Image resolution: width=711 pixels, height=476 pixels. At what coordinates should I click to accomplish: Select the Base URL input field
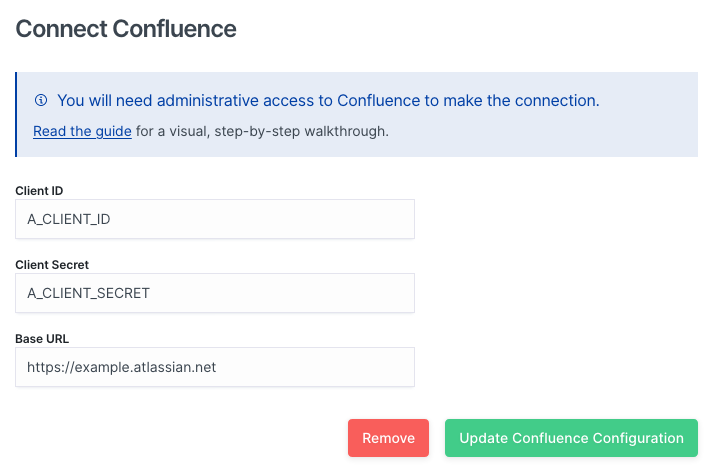tap(215, 367)
